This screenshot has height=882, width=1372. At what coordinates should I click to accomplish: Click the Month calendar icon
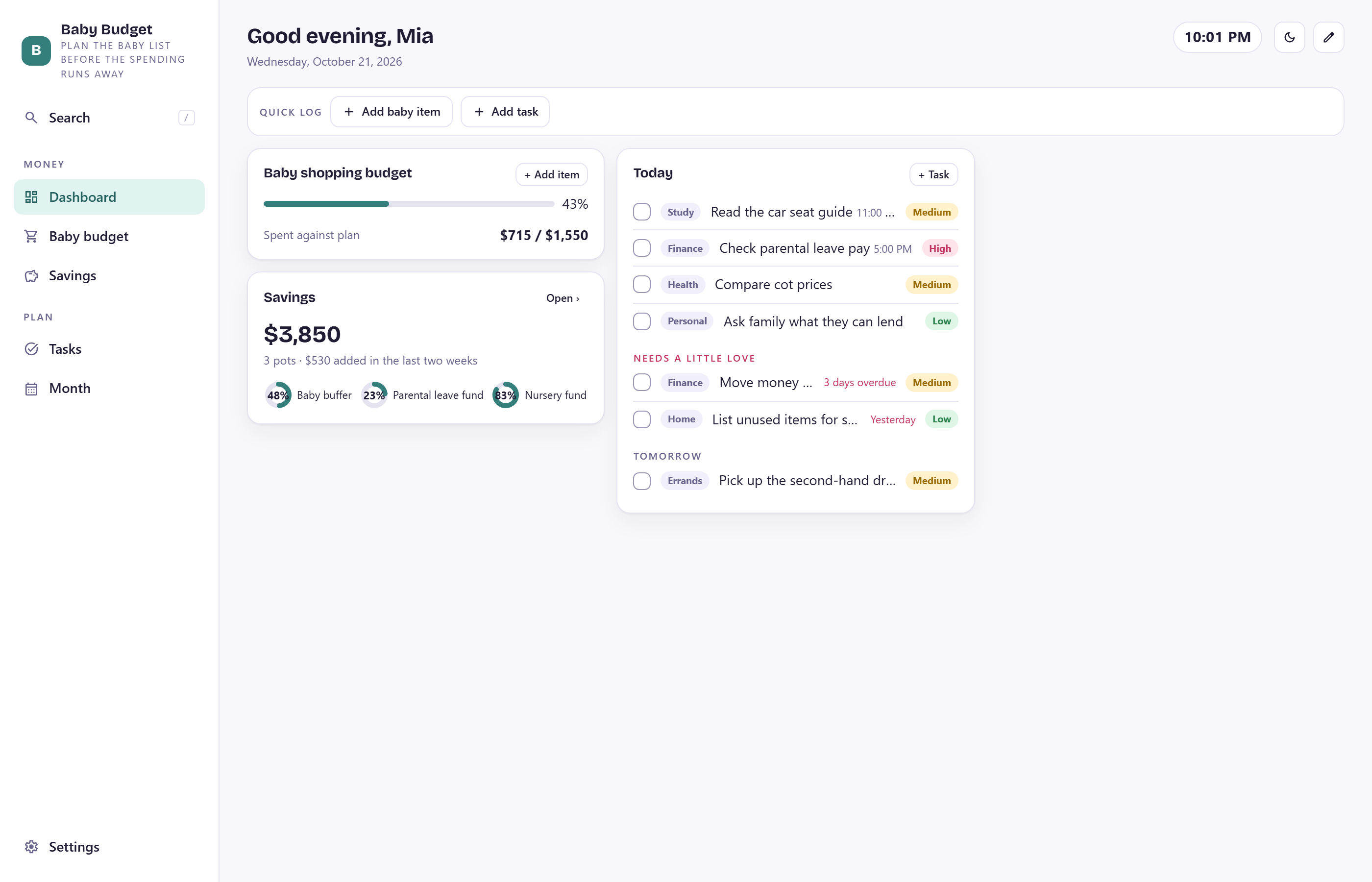(31, 388)
